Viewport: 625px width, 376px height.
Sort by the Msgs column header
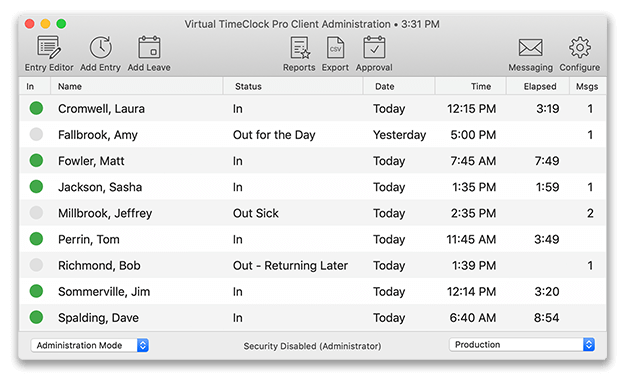(x=587, y=87)
